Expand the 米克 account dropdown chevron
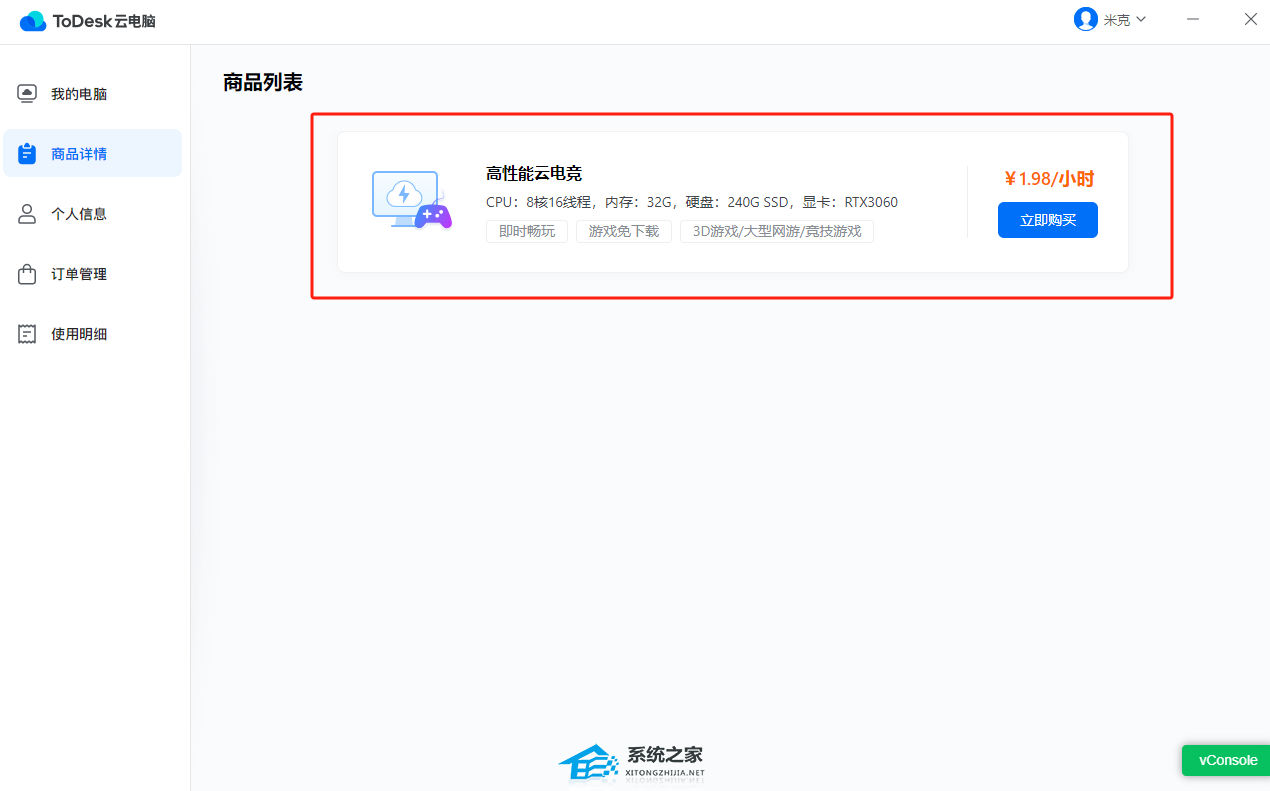 coord(1141,19)
